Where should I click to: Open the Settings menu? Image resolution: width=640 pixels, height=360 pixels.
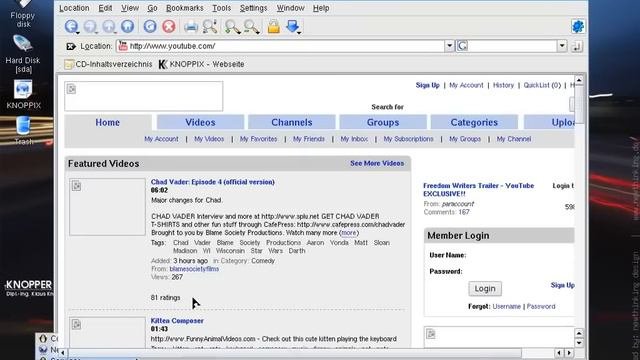coord(253,8)
